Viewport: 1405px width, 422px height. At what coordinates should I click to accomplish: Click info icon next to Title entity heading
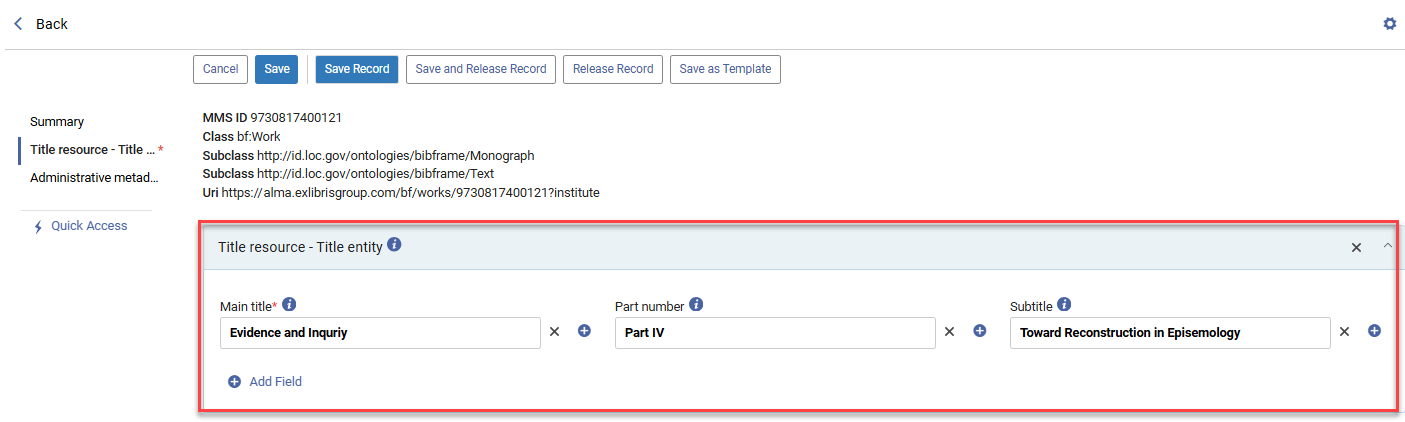click(x=395, y=245)
